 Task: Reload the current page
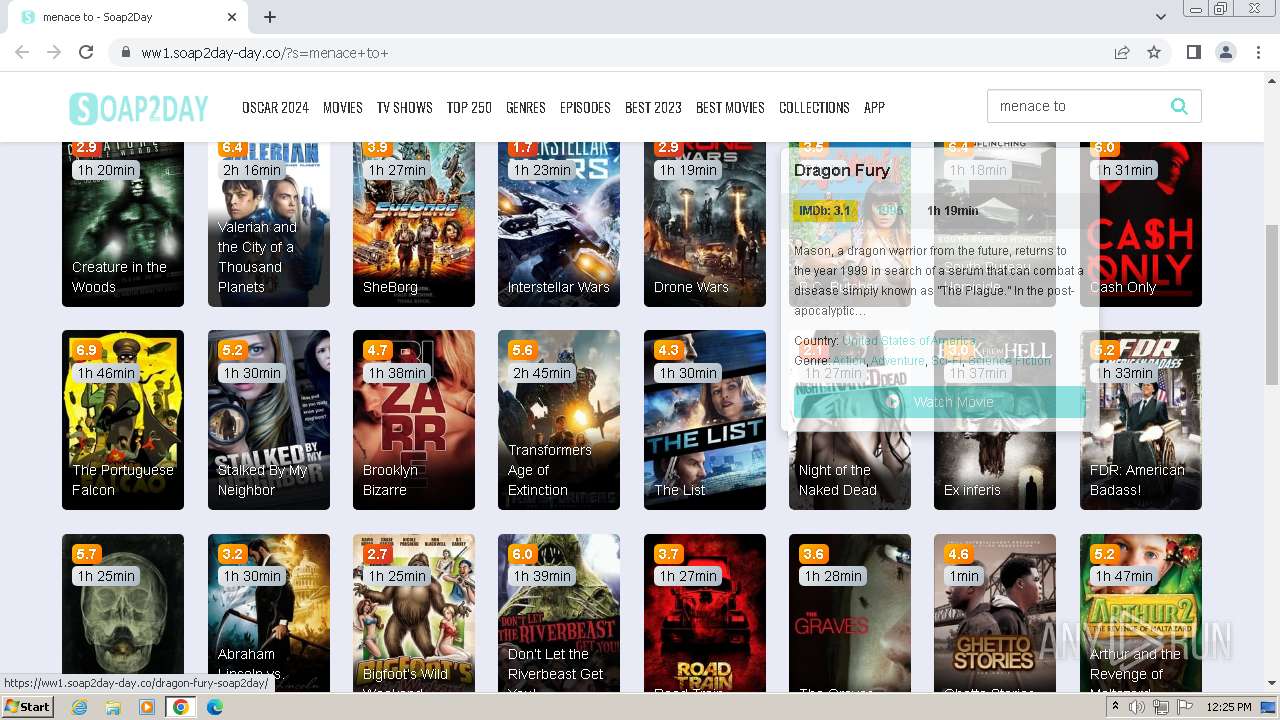click(86, 52)
